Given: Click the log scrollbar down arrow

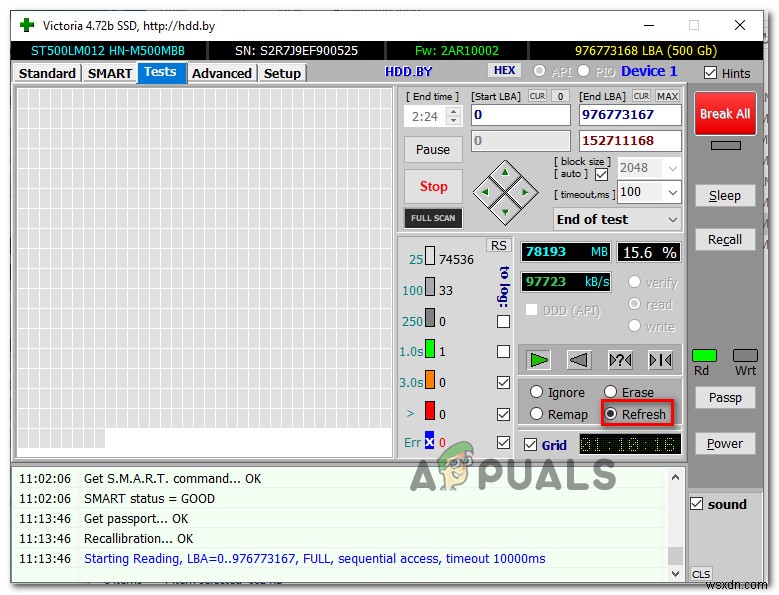Looking at the screenshot, I should coord(675,573).
